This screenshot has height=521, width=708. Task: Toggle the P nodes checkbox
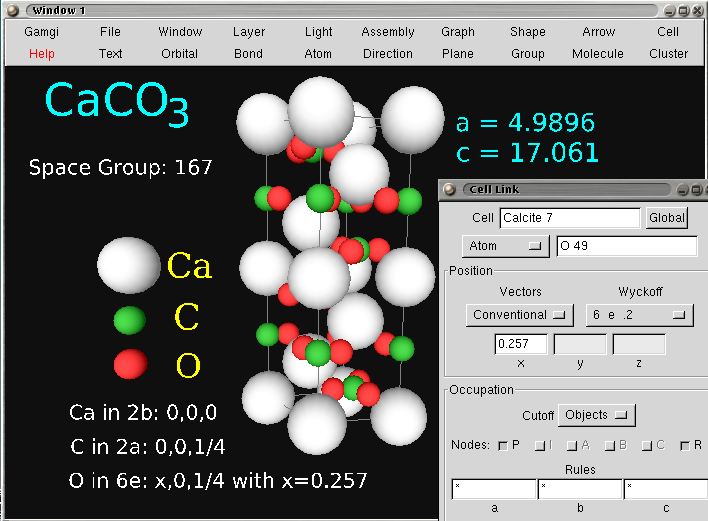click(503, 446)
